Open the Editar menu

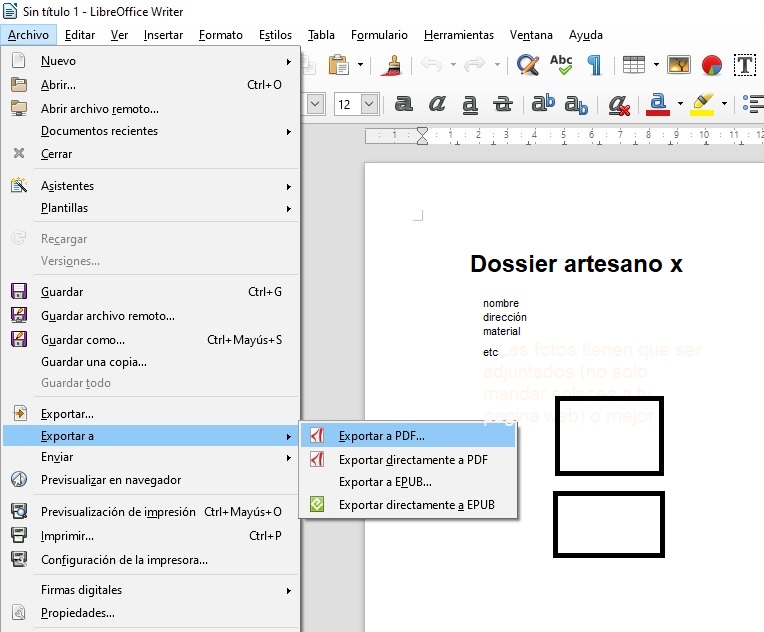coord(80,35)
